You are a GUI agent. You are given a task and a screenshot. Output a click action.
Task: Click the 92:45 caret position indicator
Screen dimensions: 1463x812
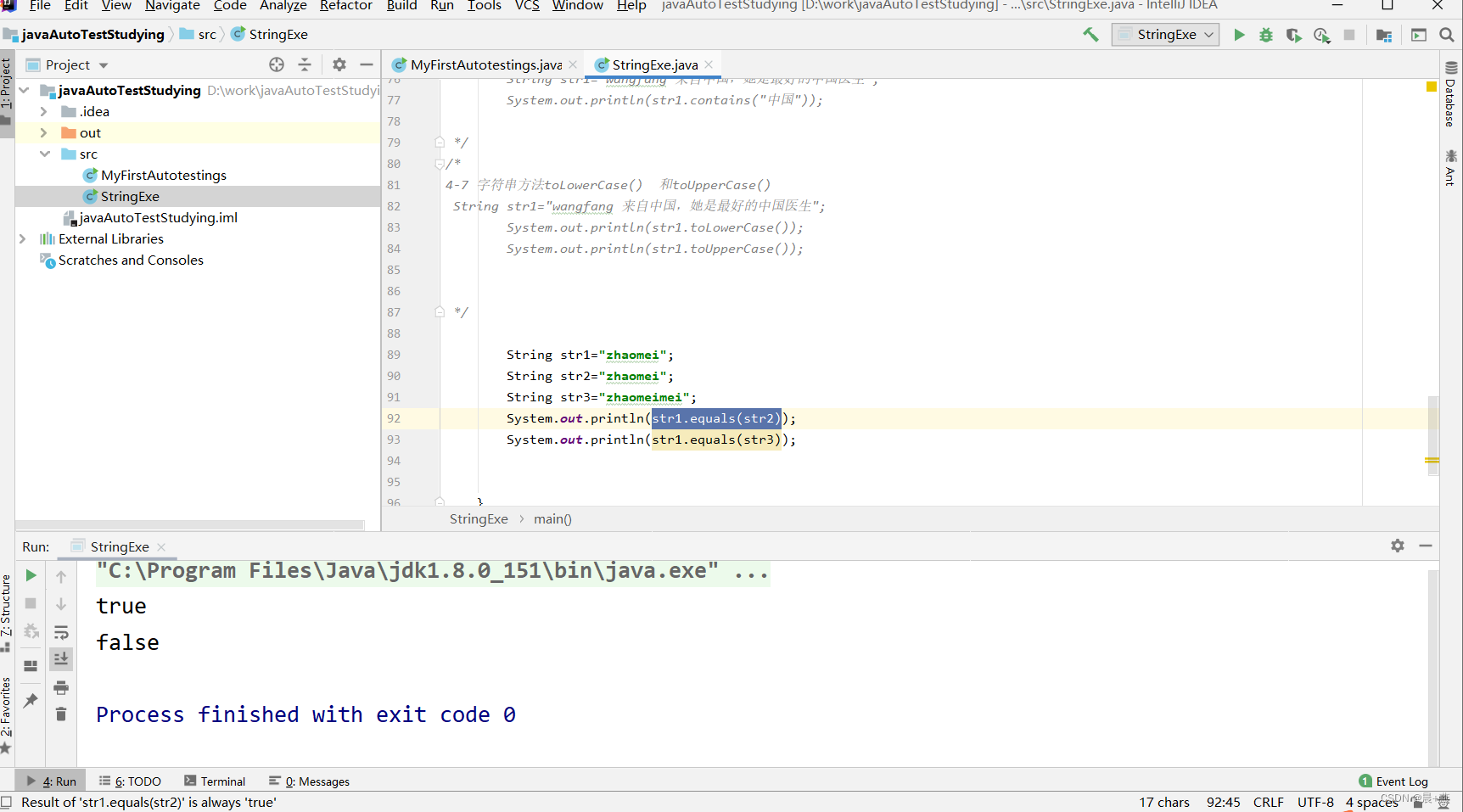pyautogui.click(x=1224, y=802)
